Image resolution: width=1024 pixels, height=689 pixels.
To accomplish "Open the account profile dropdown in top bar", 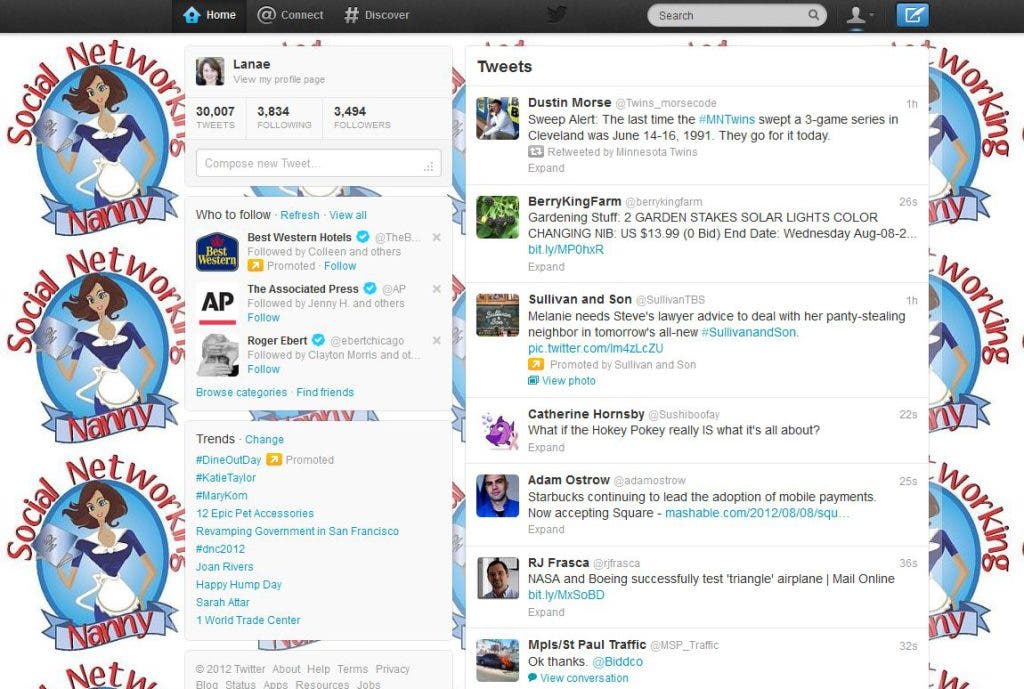I will pyautogui.click(x=859, y=15).
